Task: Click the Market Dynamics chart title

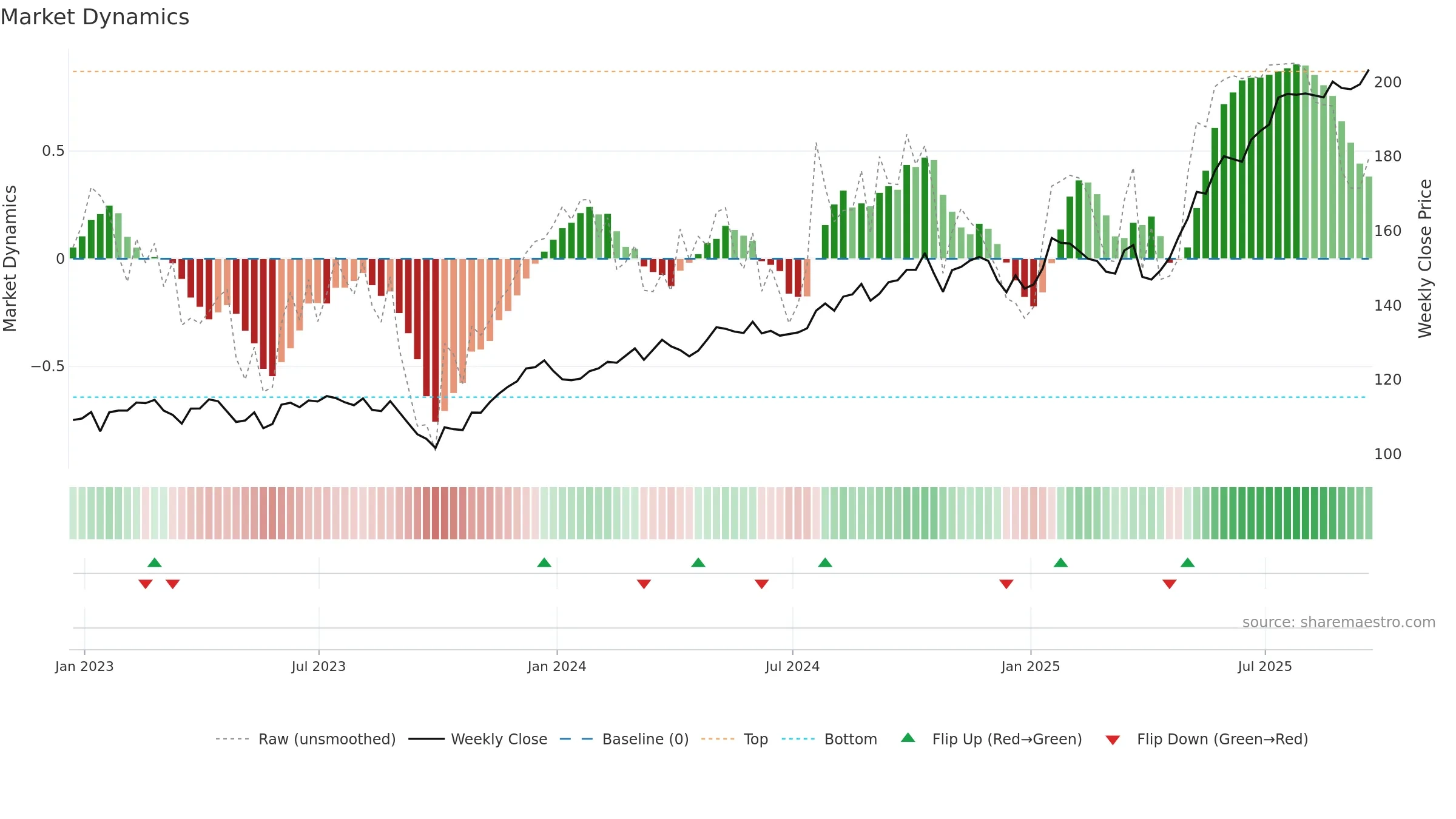Action: [x=95, y=17]
